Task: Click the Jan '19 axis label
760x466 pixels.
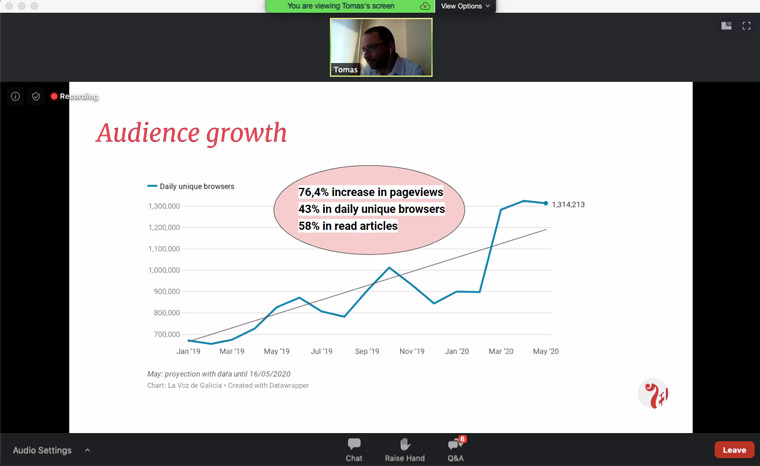Action: pyautogui.click(x=188, y=351)
